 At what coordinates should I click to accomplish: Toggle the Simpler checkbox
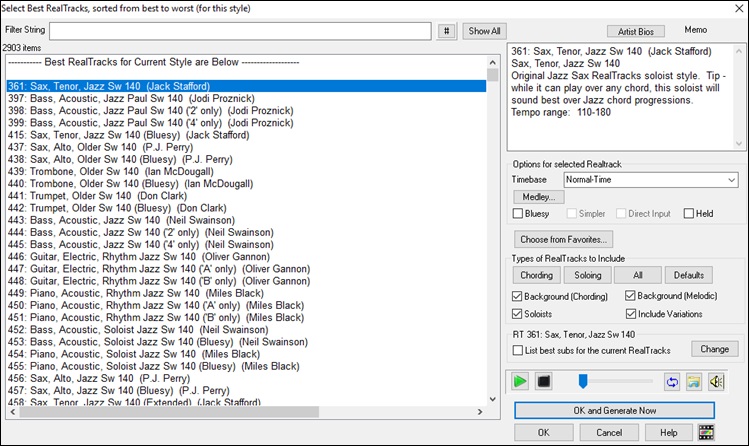(x=572, y=213)
